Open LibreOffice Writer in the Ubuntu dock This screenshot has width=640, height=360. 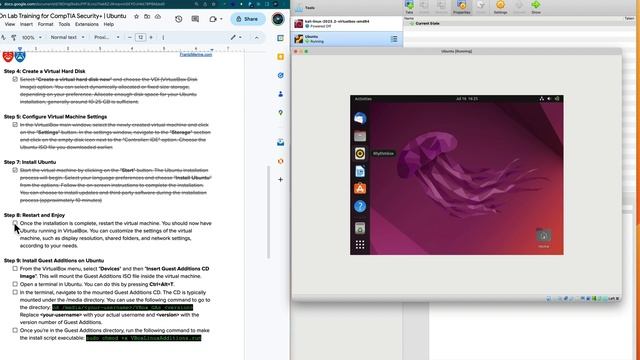click(x=360, y=171)
